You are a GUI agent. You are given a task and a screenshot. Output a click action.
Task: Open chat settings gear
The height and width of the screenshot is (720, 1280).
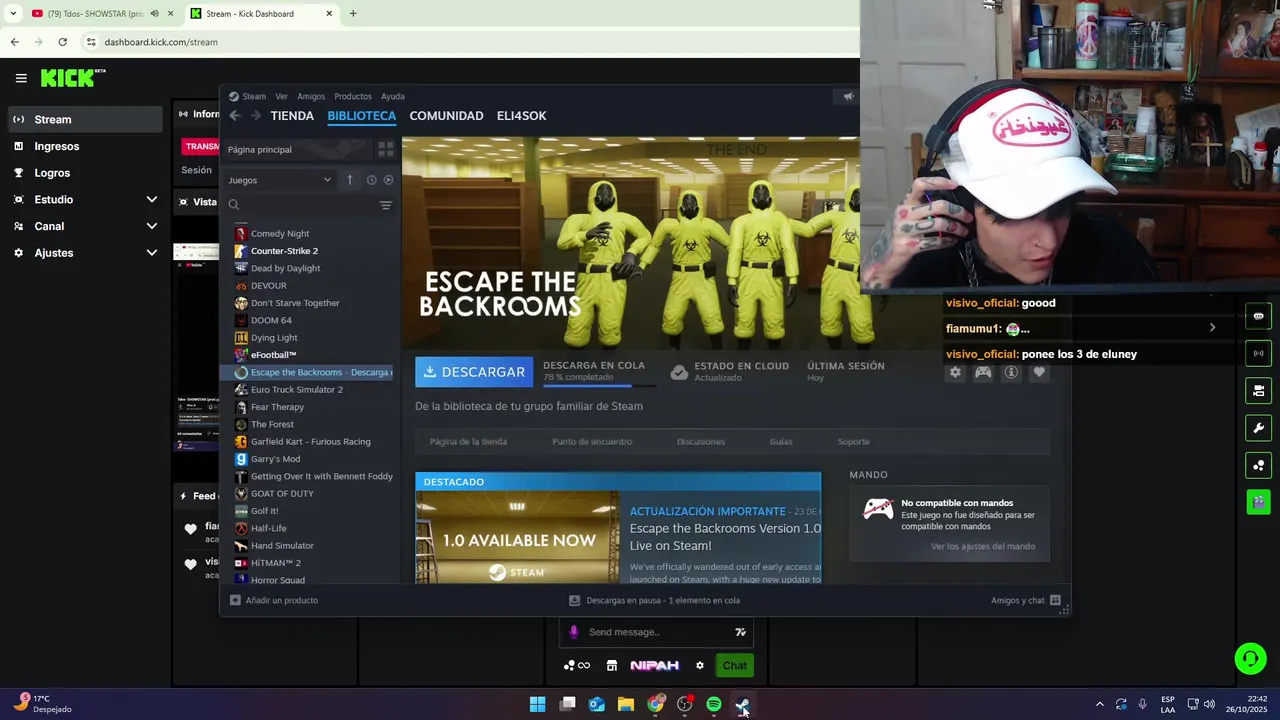click(700, 665)
